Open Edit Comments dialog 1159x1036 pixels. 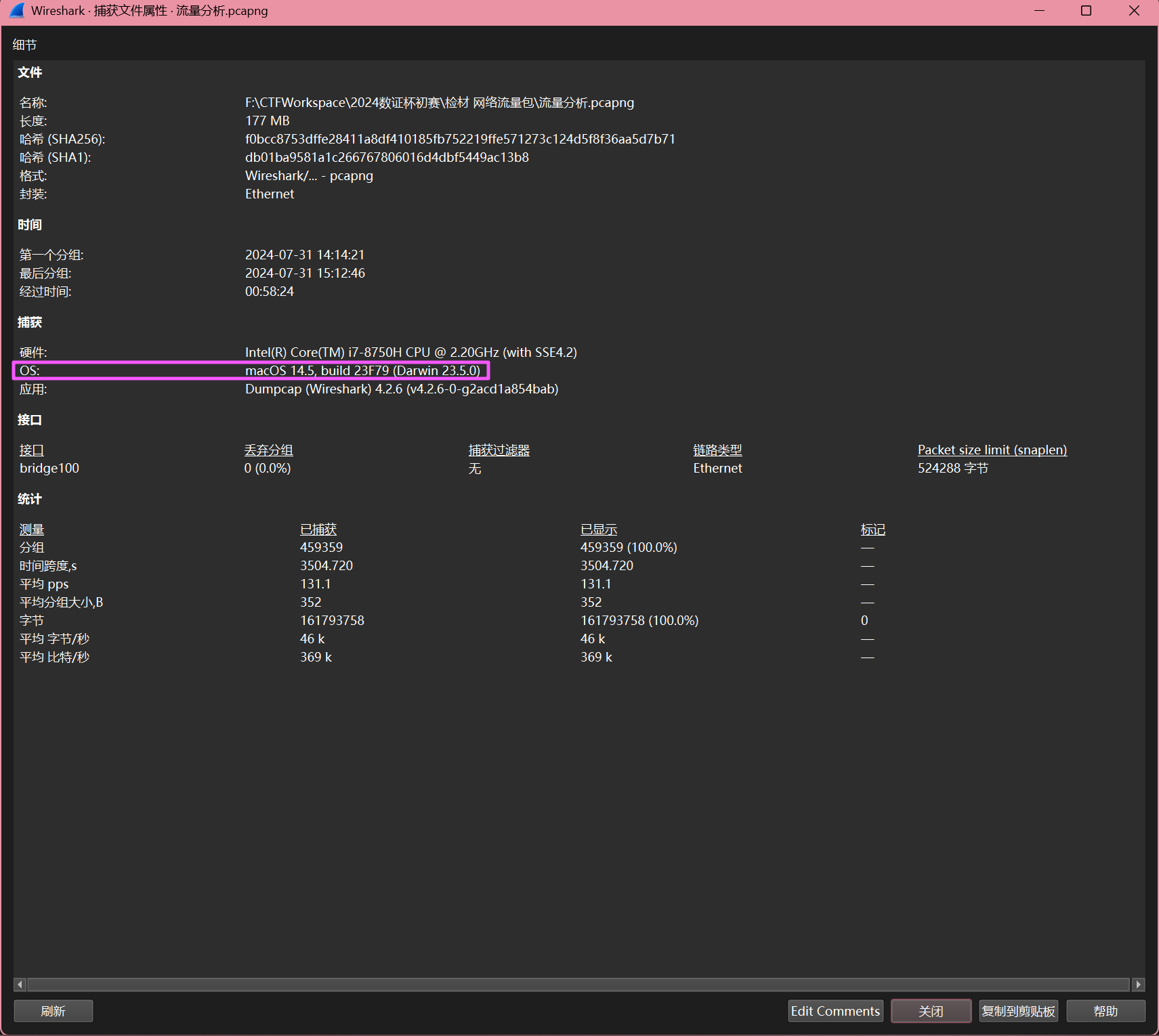tap(835, 1011)
